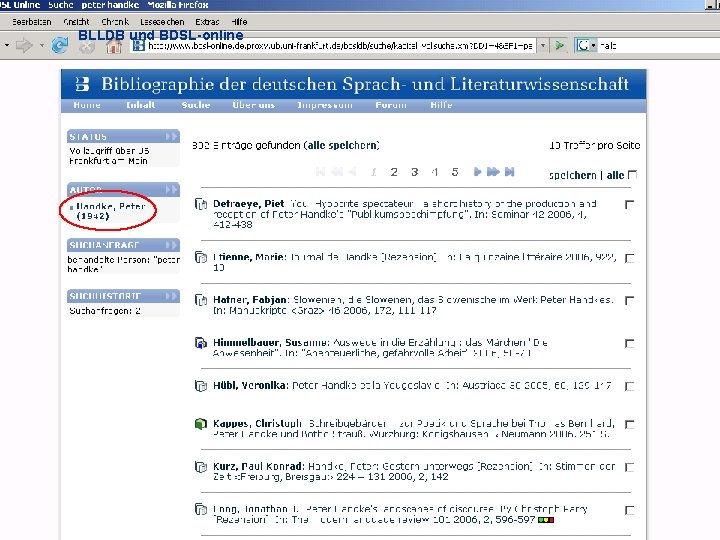The width and height of the screenshot is (720, 540).
Task: Open document icon for Etienne, Marie entry
Action: pyautogui.click(x=201, y=257)
